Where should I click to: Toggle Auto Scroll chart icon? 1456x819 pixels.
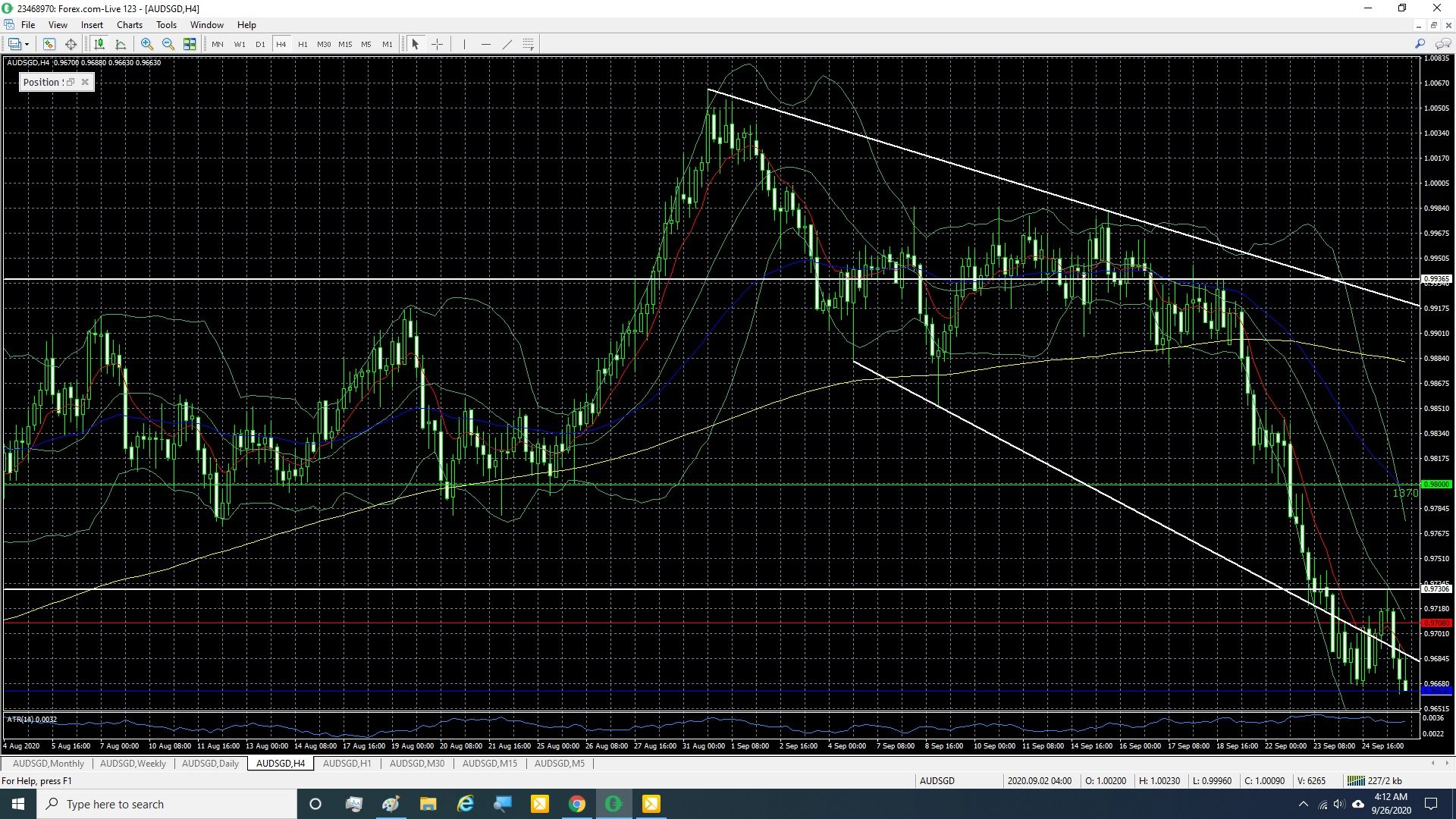coord(121,44)
